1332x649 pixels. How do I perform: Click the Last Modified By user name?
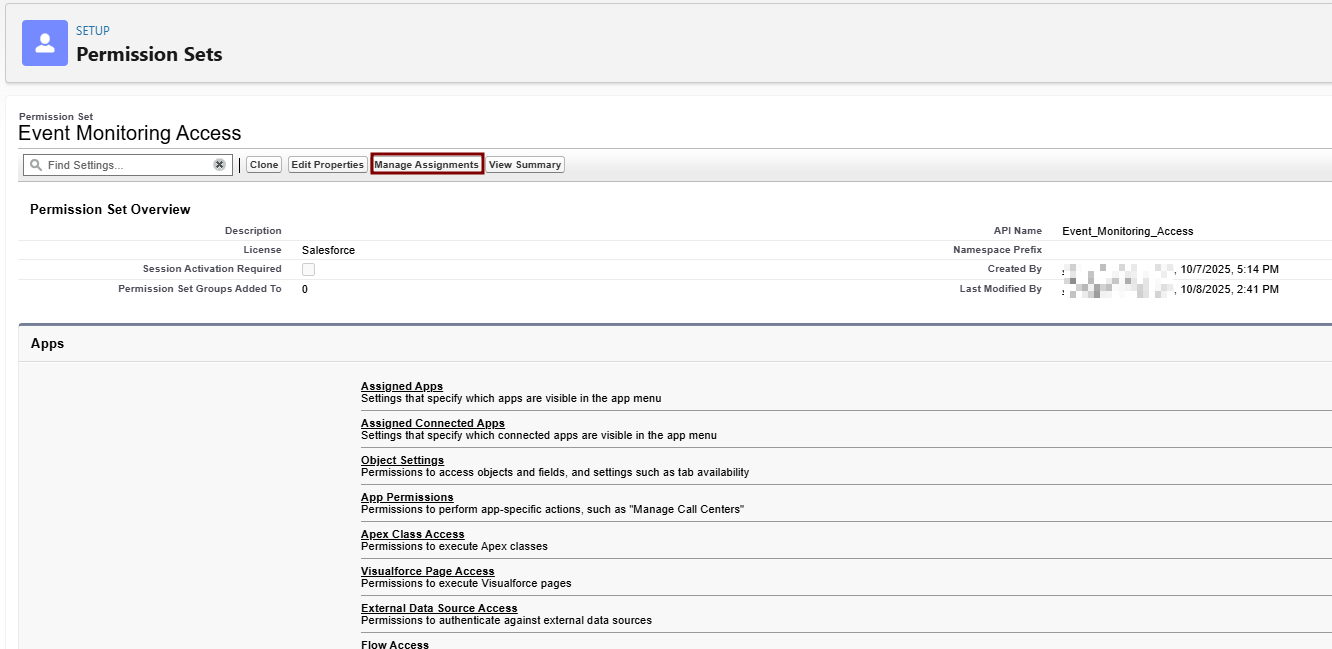point(1118,290)
